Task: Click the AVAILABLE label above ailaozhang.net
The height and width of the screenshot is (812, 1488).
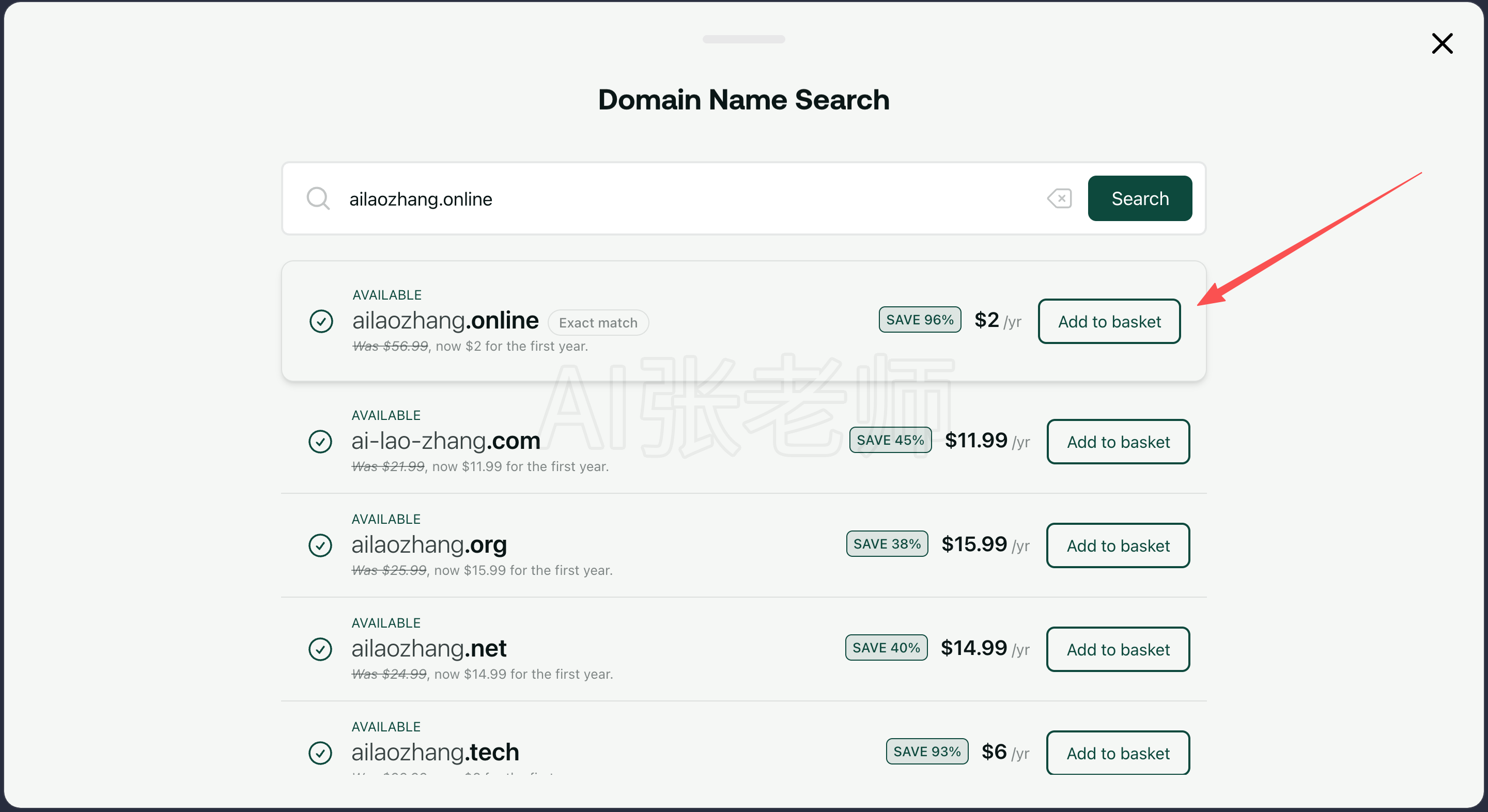Action: click(386, 624)
